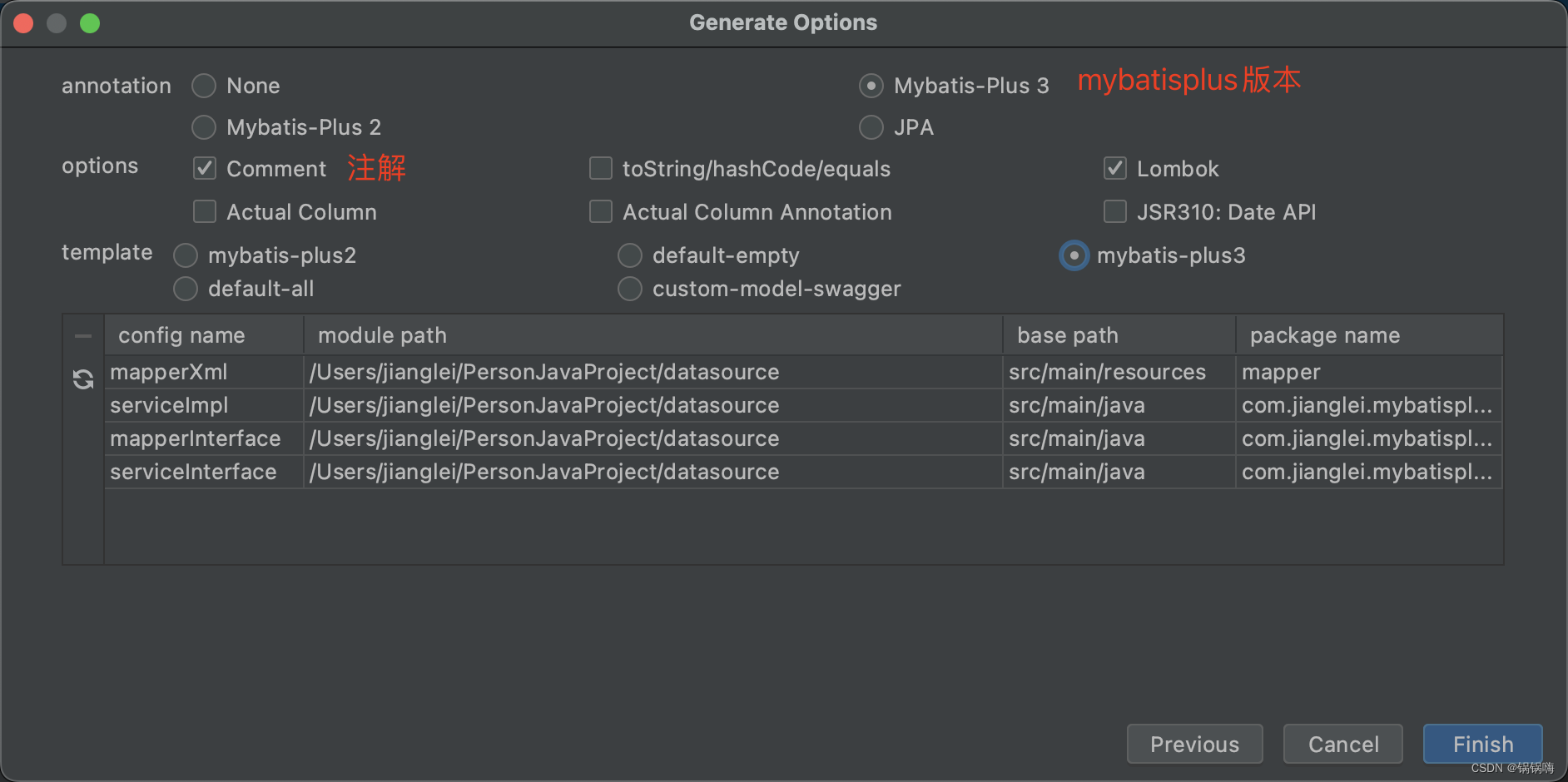Click the minus remove-row icon
This screenshot has width=1568, height=782.
coord(83,336)
